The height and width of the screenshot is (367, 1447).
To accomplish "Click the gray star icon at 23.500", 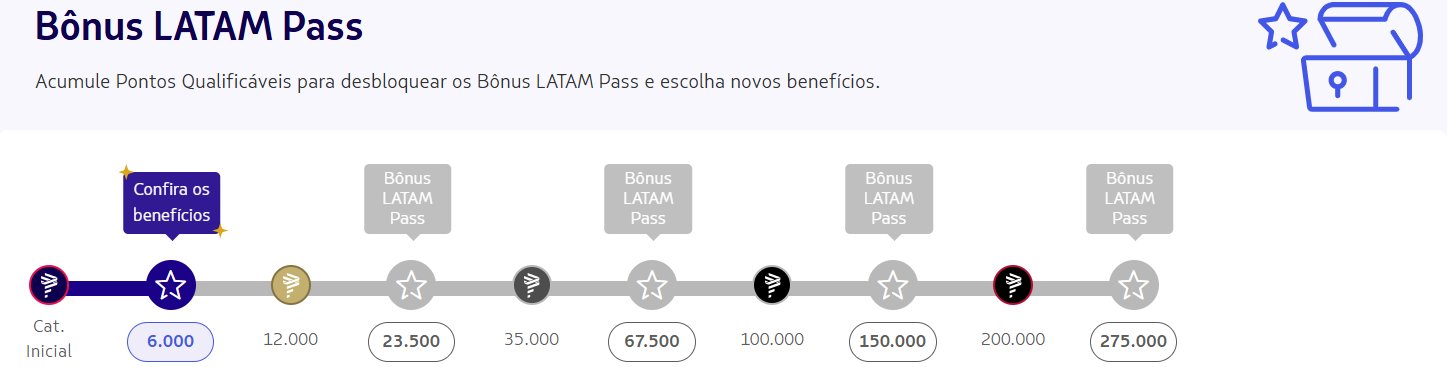I will [x=411, y=286].
